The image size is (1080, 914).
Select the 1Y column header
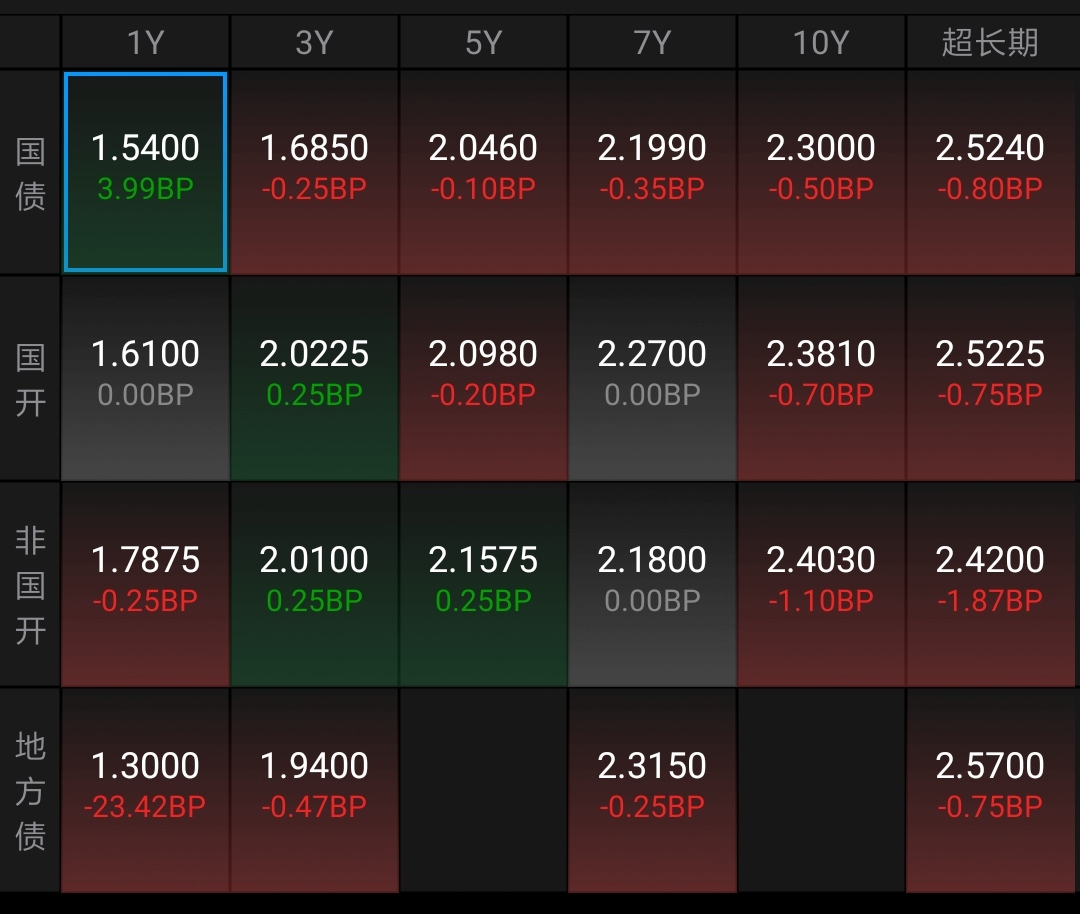coord(145,43)
